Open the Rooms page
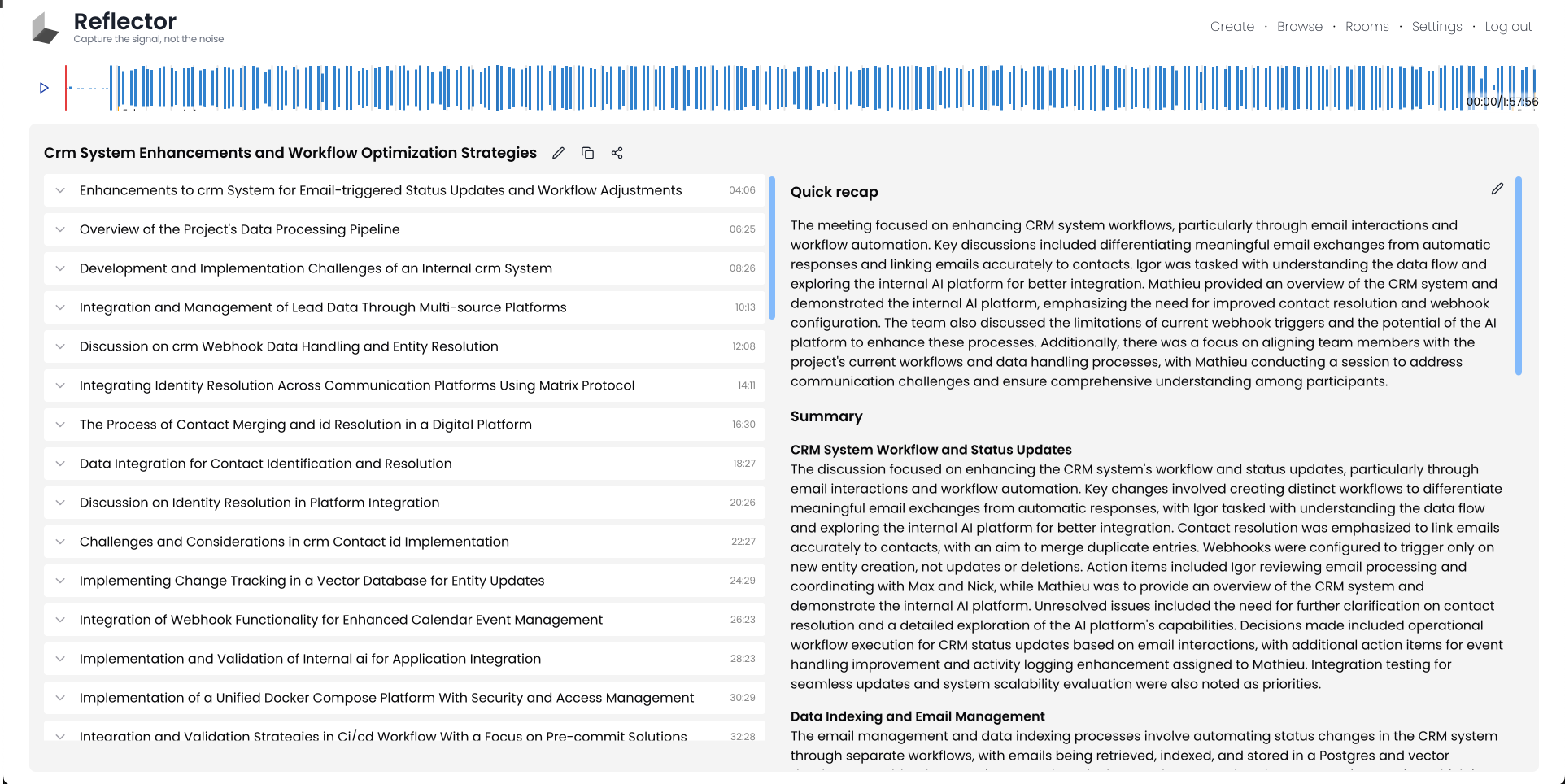This screenshot has width=1565, height=784. coord(1367,27)
